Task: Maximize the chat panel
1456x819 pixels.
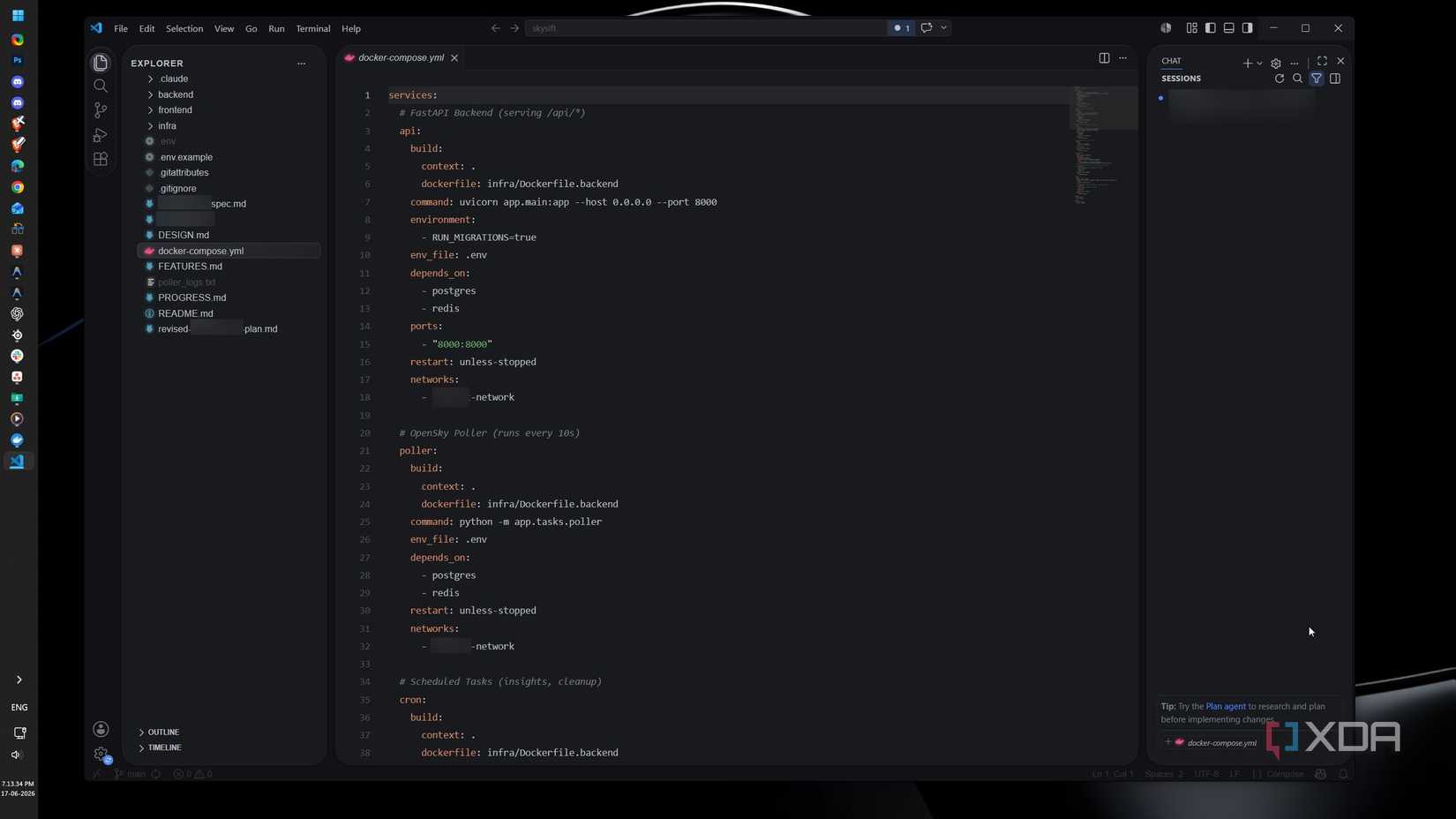Action: pyautogui.click(x=1322, y=61)
